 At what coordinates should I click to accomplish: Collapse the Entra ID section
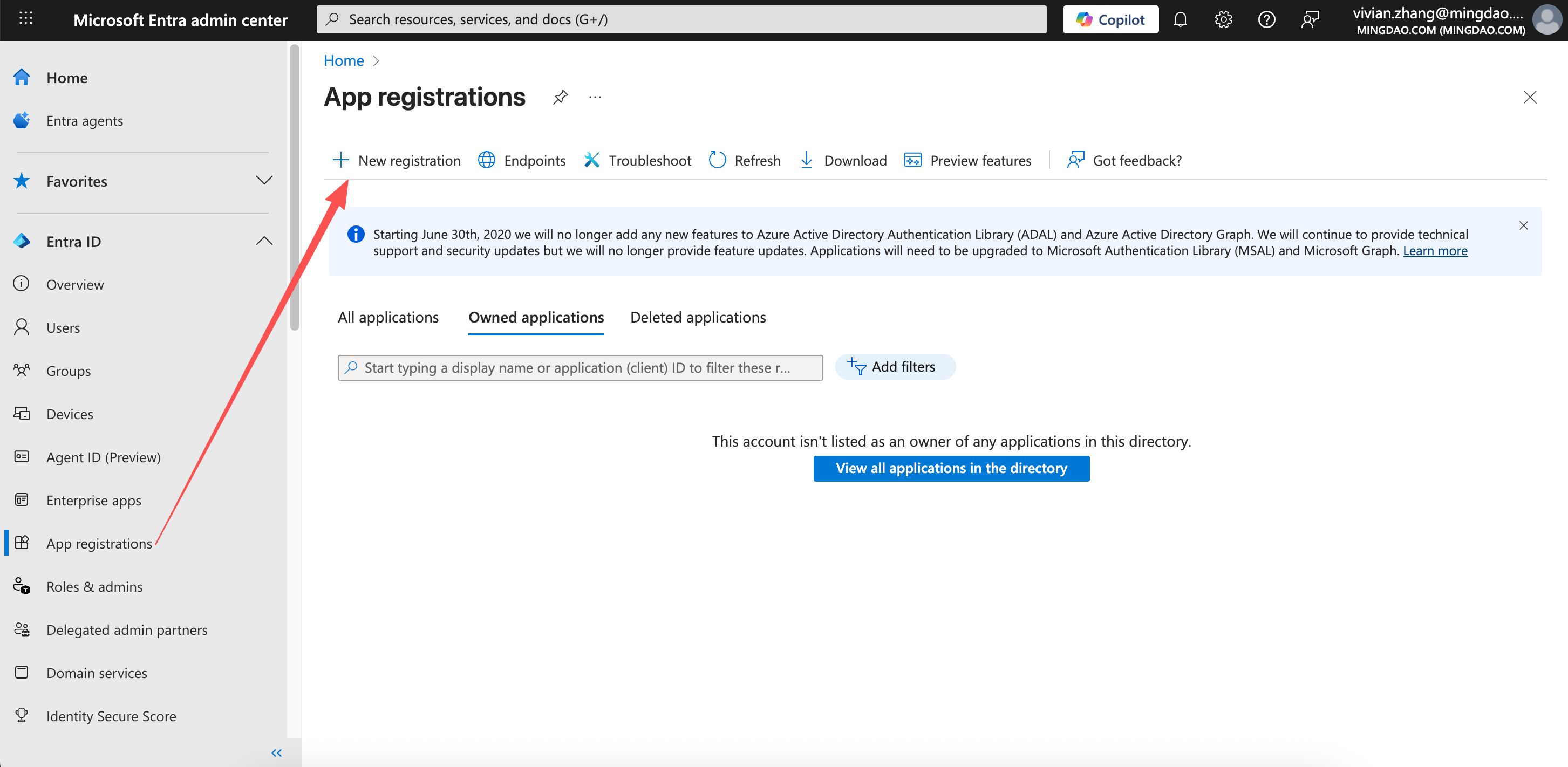point(263,242)
